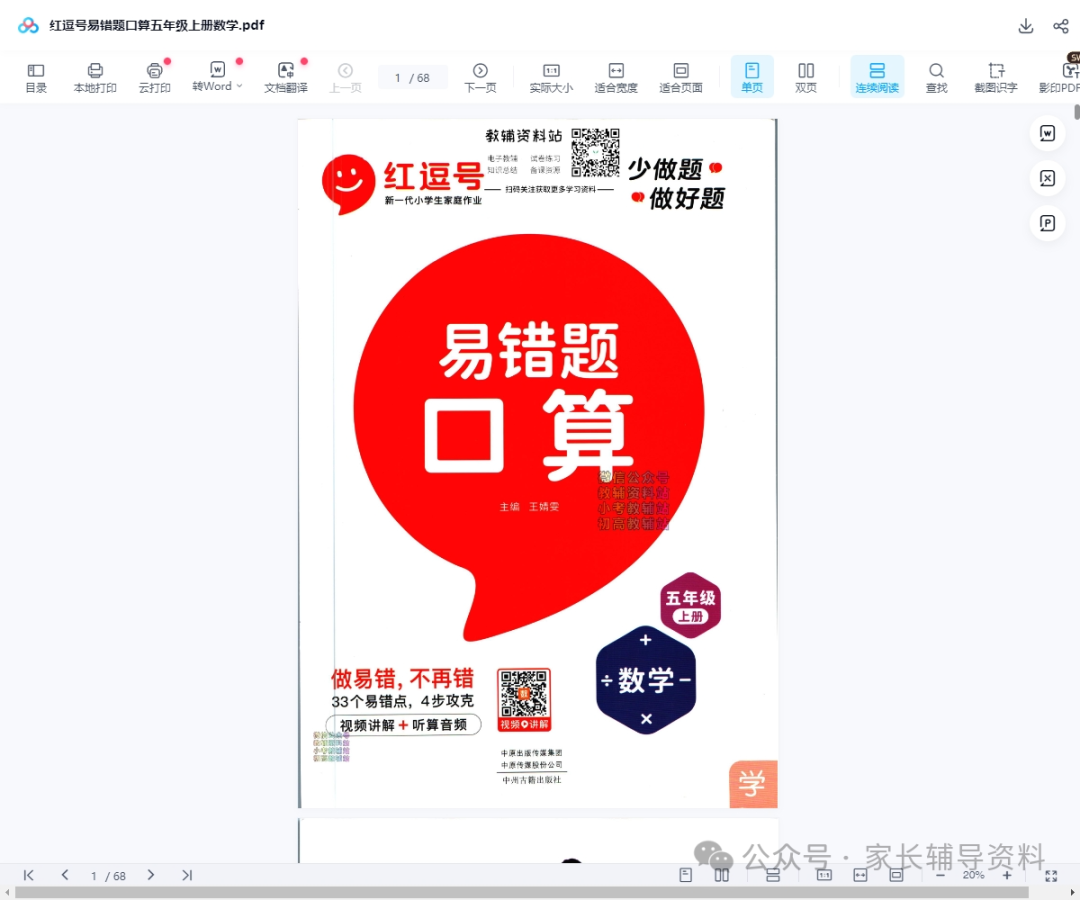Click horizontal scrollbar right arrow
Viewport: 1080px width, 900px height.
coord(1072,893)
